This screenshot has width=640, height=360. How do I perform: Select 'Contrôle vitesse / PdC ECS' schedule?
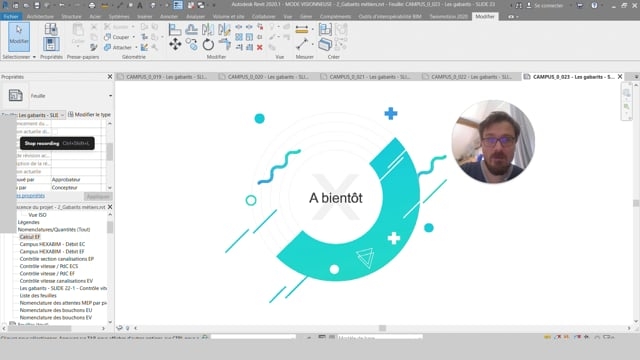click(x=49, y=266)
